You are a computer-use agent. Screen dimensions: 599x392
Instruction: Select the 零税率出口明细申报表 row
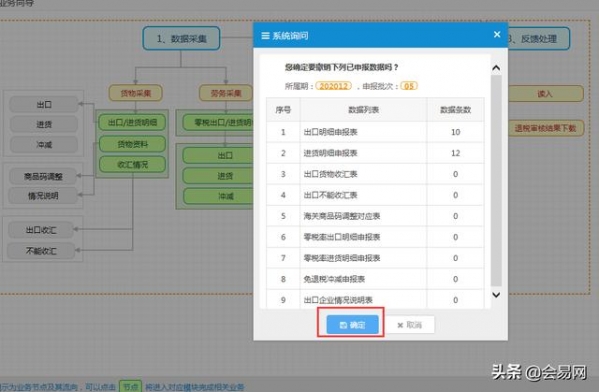375,237
